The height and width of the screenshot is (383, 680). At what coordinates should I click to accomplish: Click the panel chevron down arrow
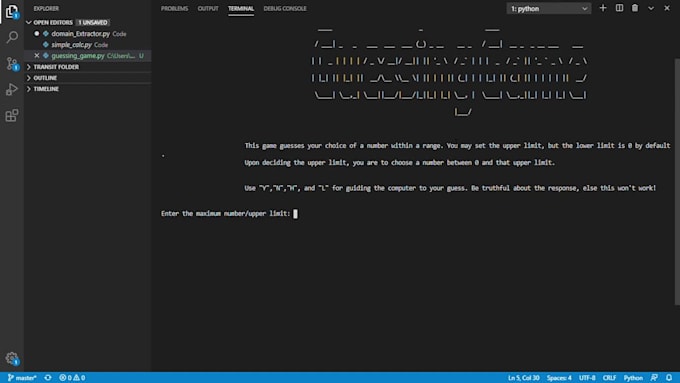click(651, 8)
